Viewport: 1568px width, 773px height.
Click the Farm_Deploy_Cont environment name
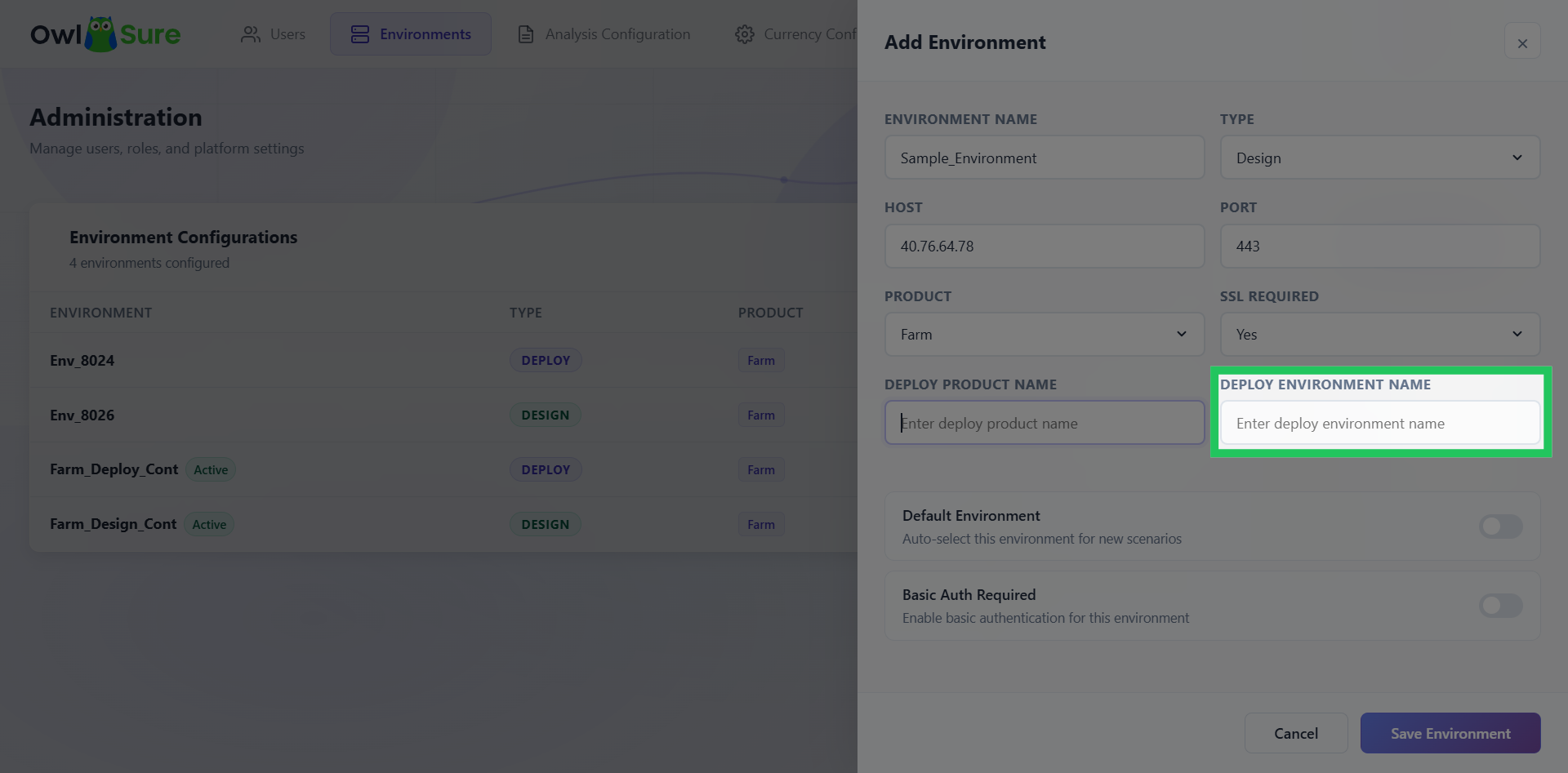[x=114, y=469]
